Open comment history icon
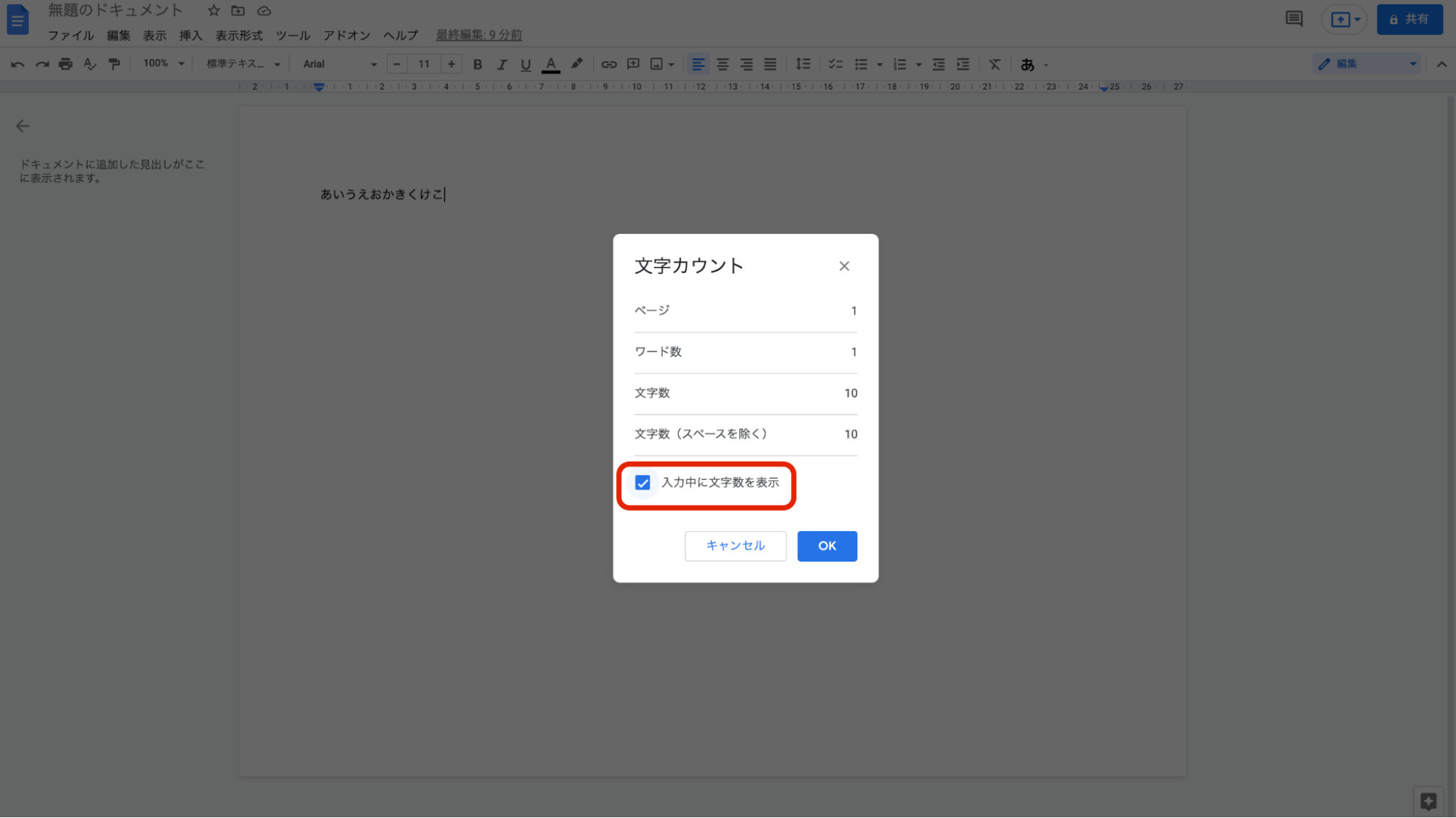This screenshot has height=818, width=1456. [1294, 19]
